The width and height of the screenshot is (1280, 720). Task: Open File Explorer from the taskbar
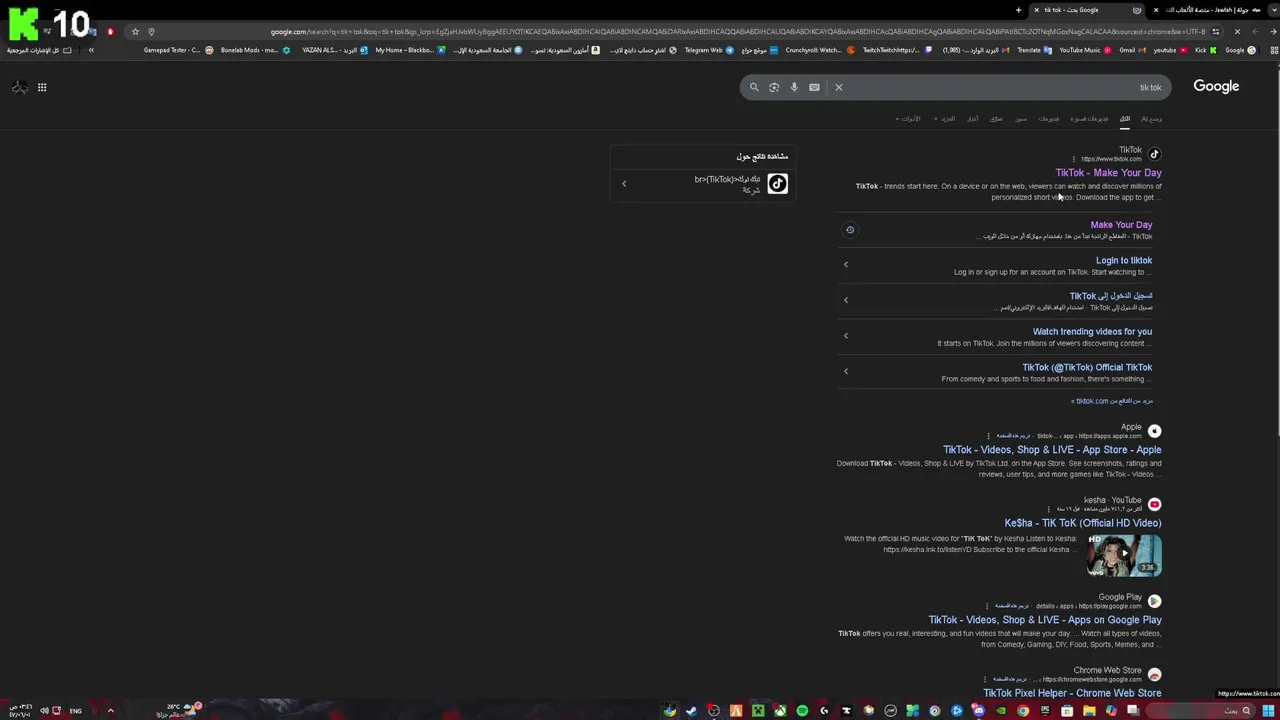(x=1089, y=711)
